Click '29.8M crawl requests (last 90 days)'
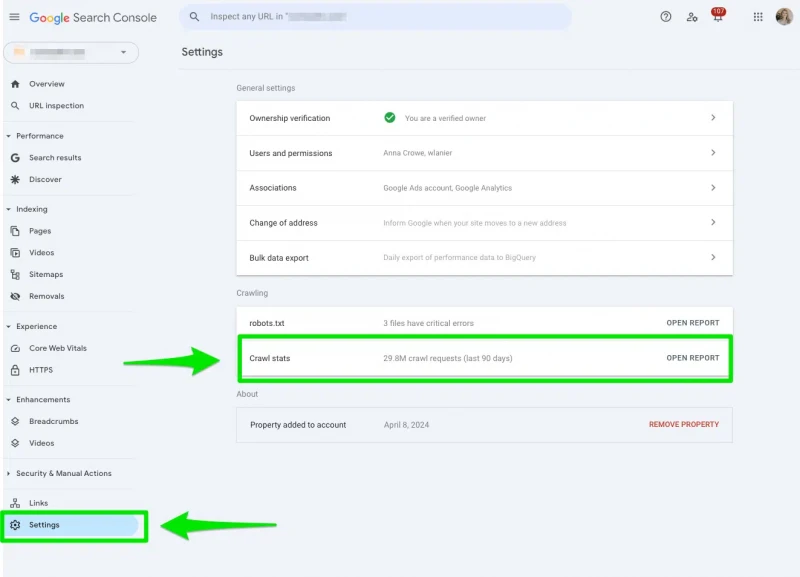 pos(447,359)
